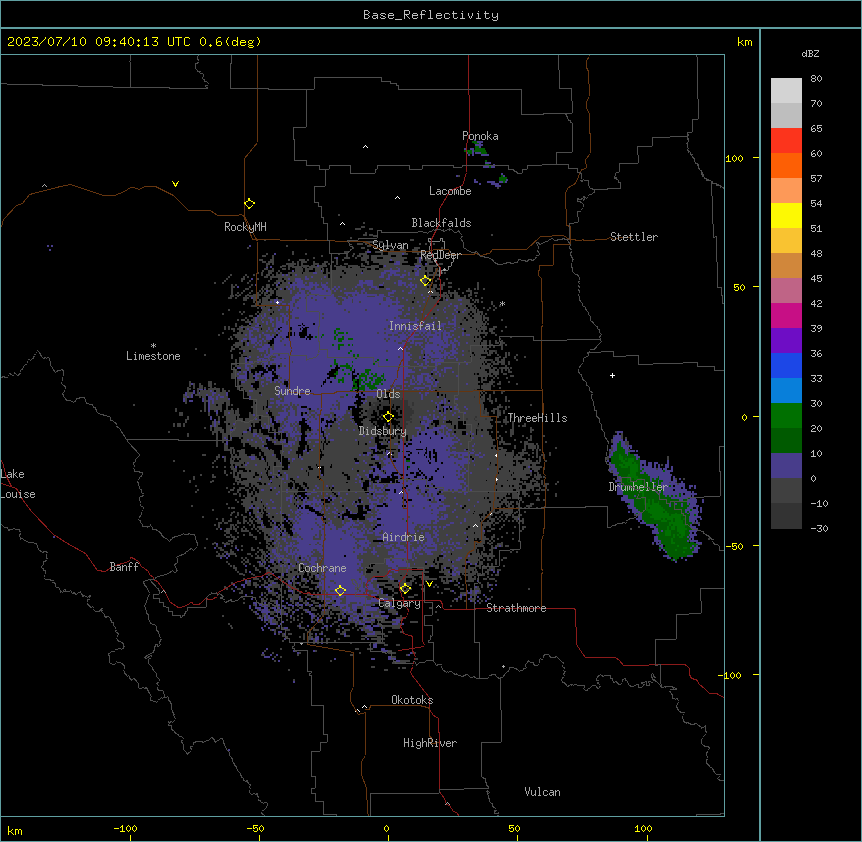Click the yellow marker below Cochrane
This screenshot has height=842, width=862.
point(340,591)
